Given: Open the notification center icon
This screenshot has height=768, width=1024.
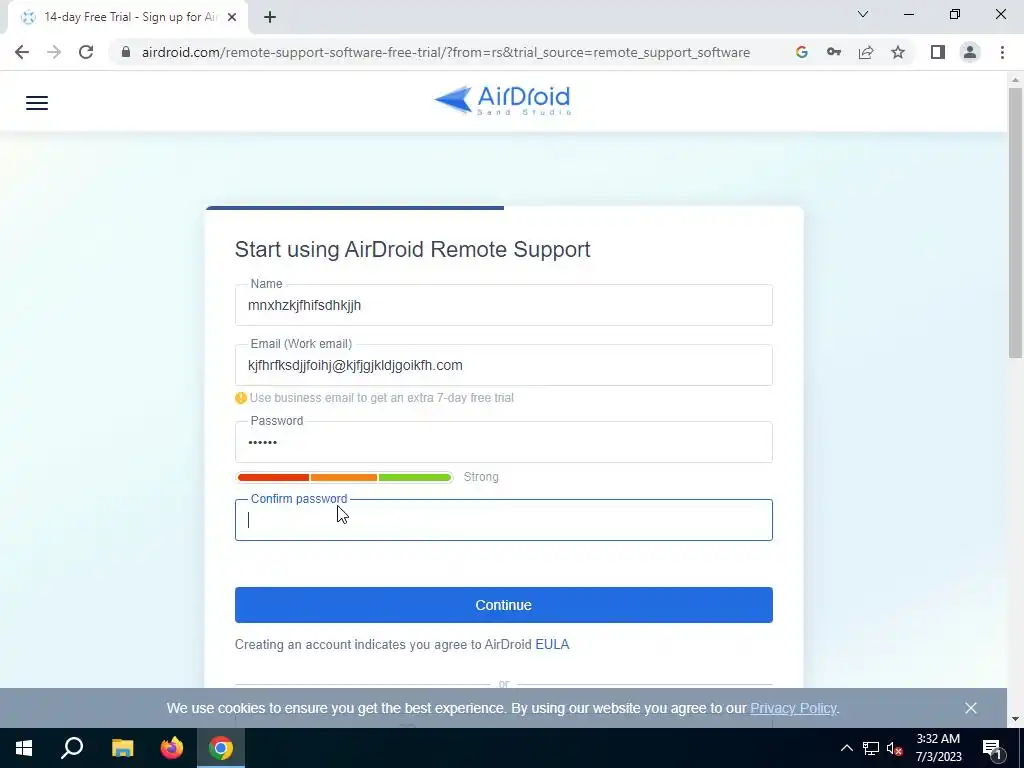Looking at the screenshot, I should pos(992,748).
